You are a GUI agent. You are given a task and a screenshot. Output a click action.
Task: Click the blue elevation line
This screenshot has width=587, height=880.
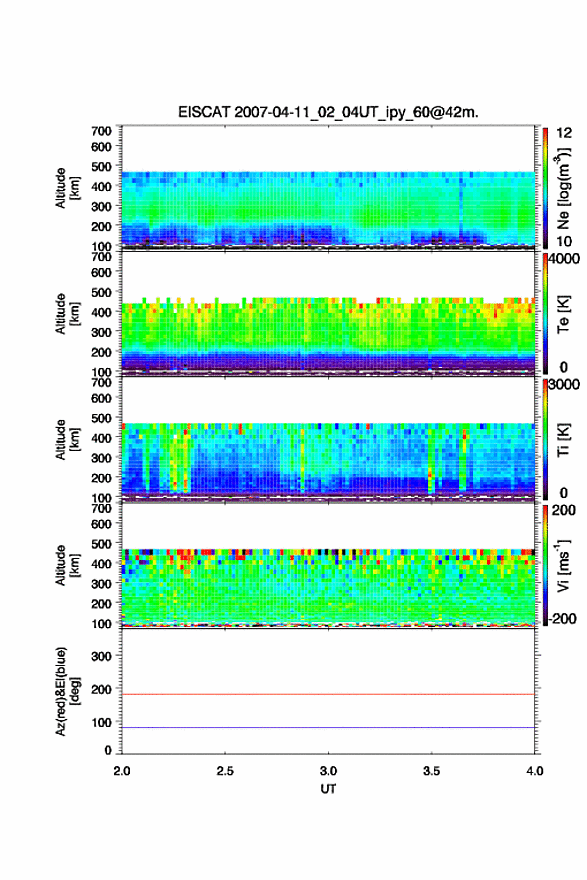click(328, 727)
